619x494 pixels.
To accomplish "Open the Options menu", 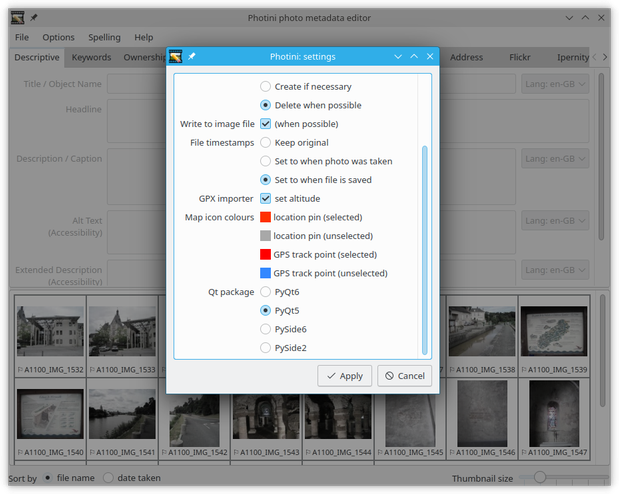I will pyautogui.click(x=58, y=38).
